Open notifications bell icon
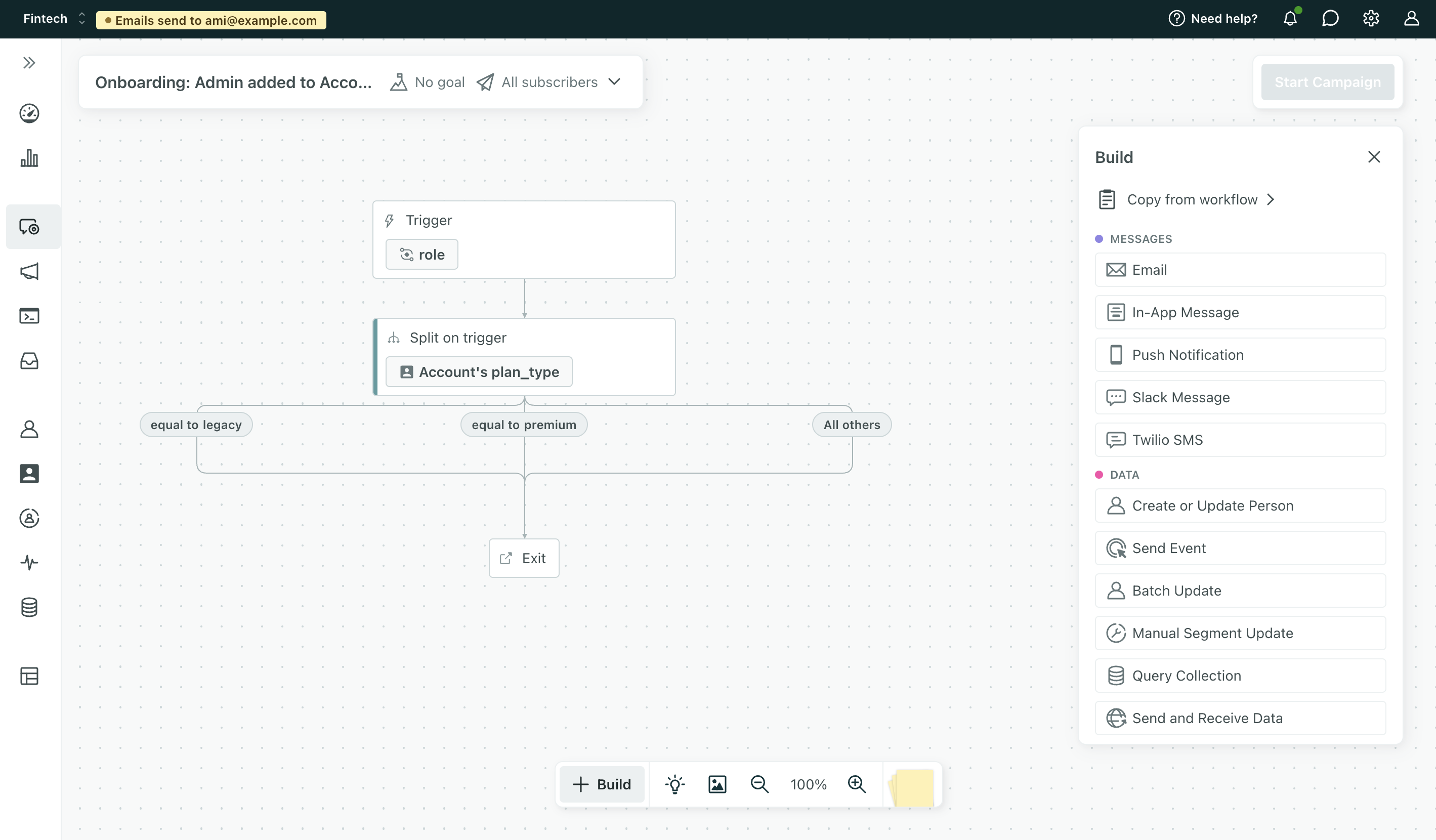1436x840 pixels. [x=1290, y=19]
